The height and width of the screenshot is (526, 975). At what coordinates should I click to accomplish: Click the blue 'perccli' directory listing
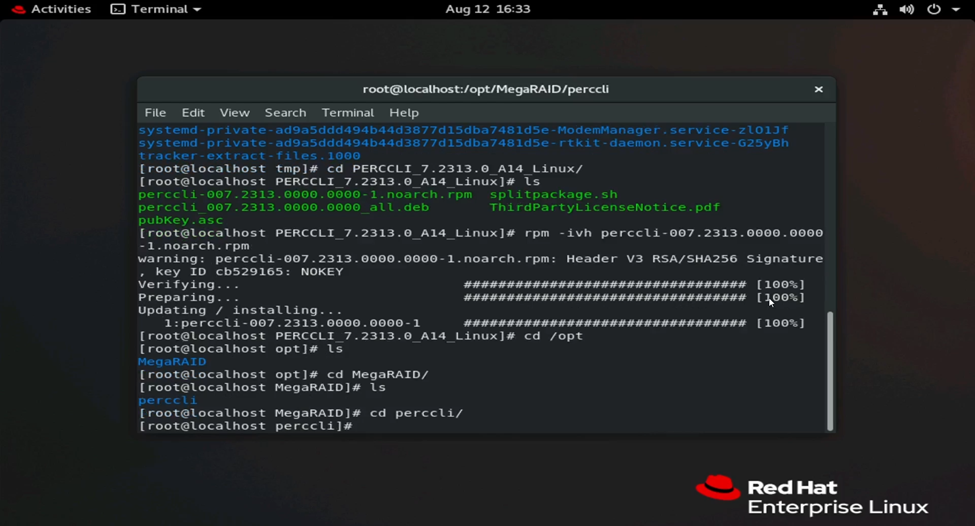click(168, 400)
